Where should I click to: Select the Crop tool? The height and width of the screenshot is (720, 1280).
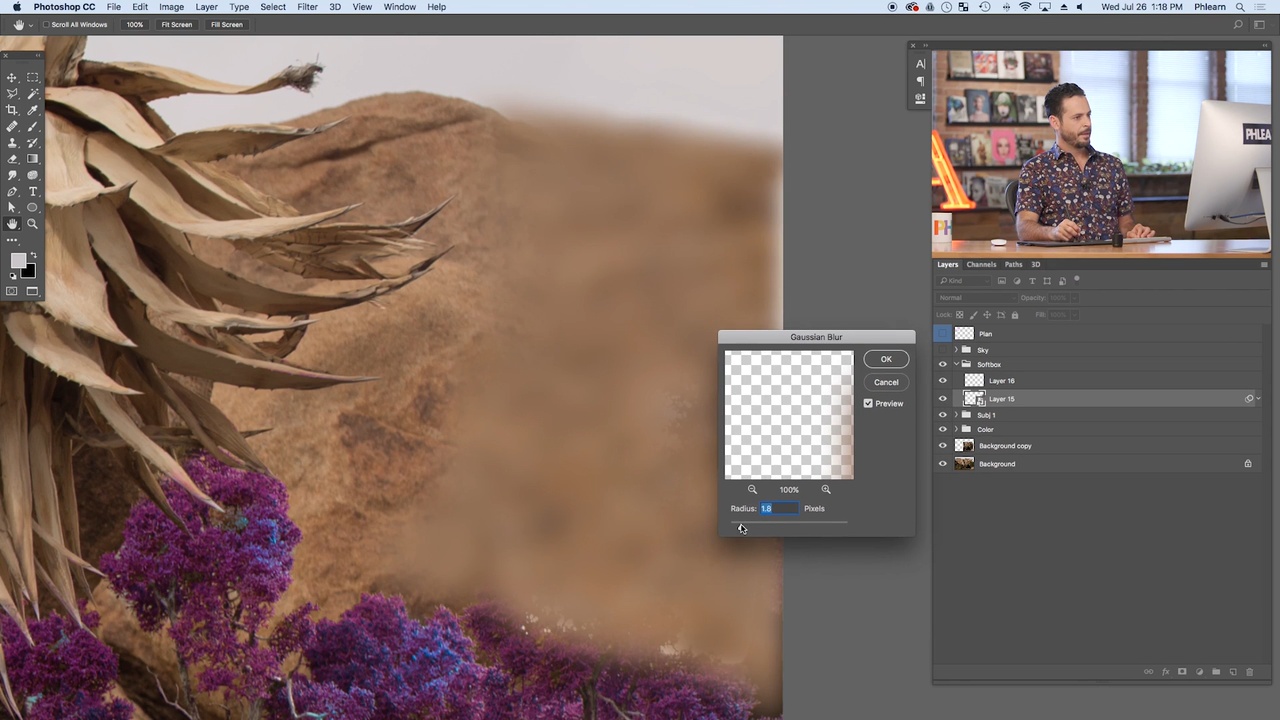[12, 110]
